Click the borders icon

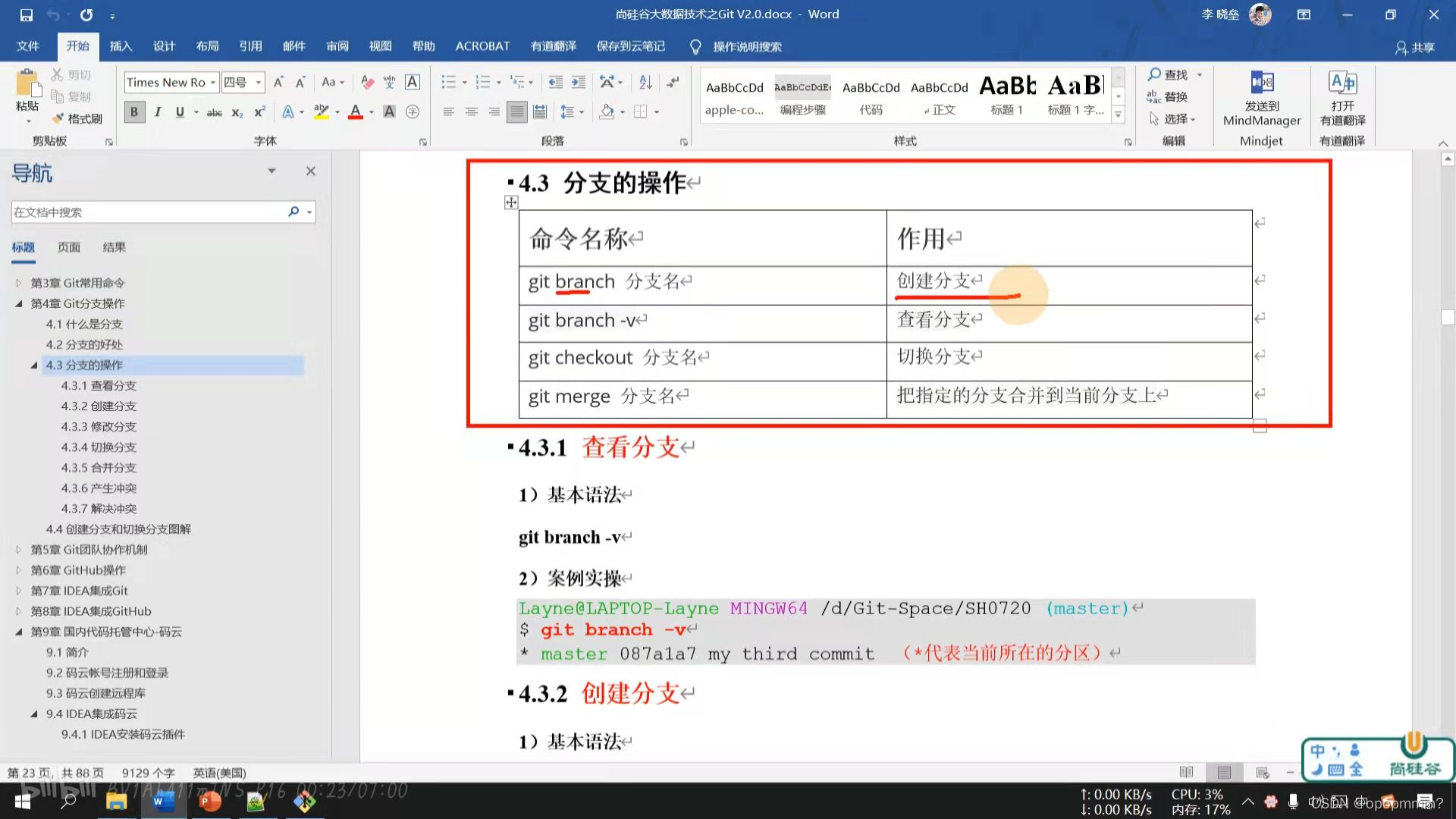641,112
